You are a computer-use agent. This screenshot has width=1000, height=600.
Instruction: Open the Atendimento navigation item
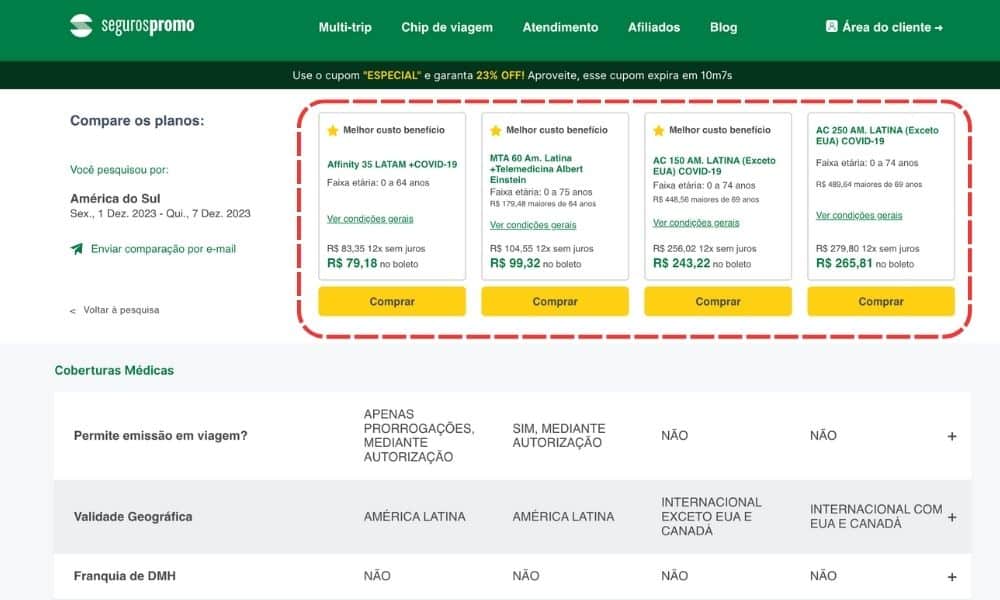point(561,27)
